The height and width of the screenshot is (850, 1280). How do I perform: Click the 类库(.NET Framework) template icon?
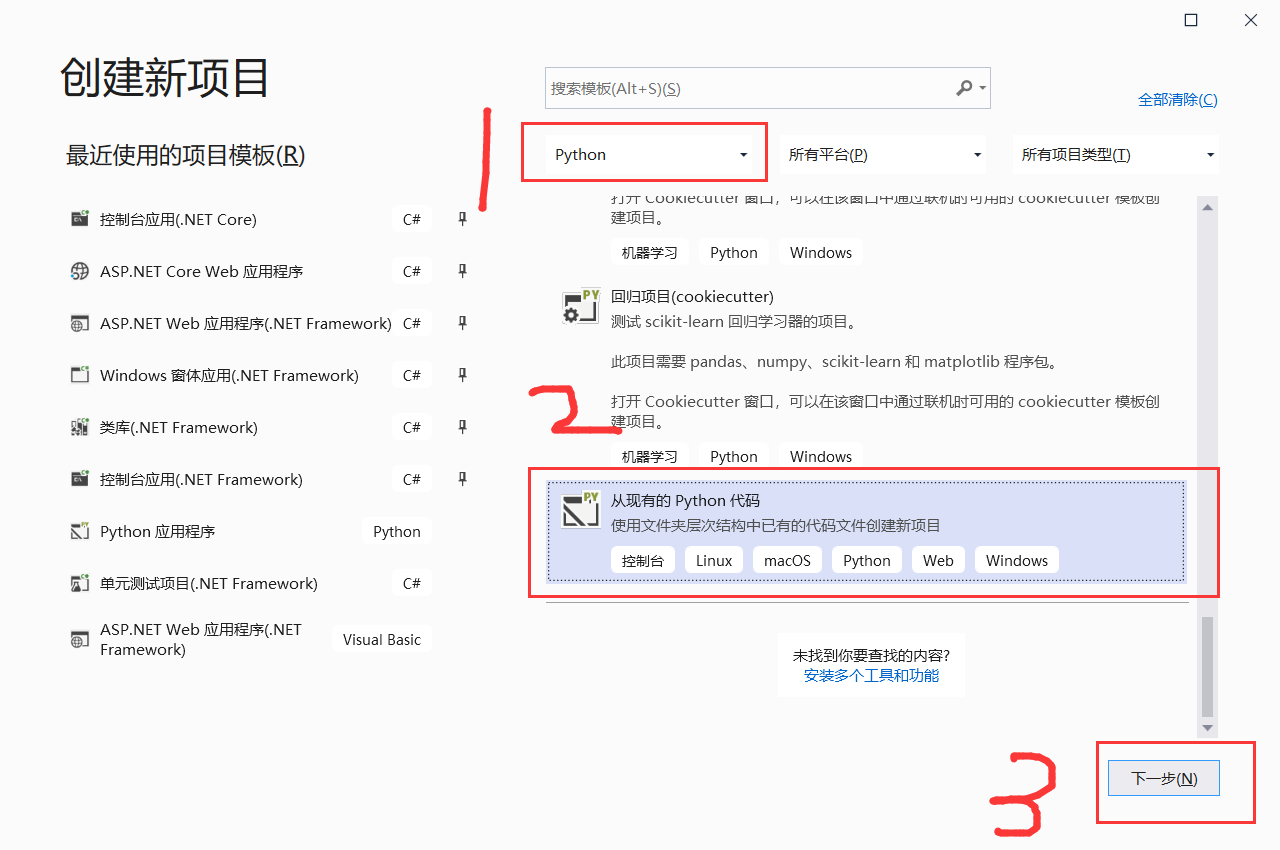[80, 427]
